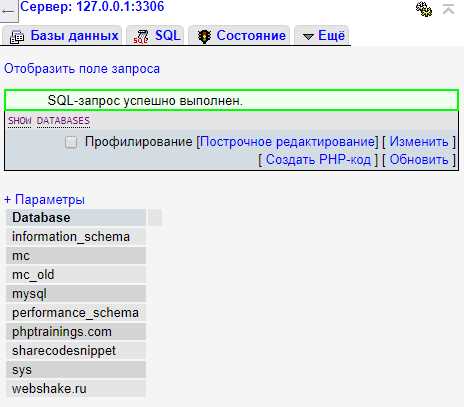Click the Обновить link
The width and height of the screenshot is (464, 407).
[419, 159]
